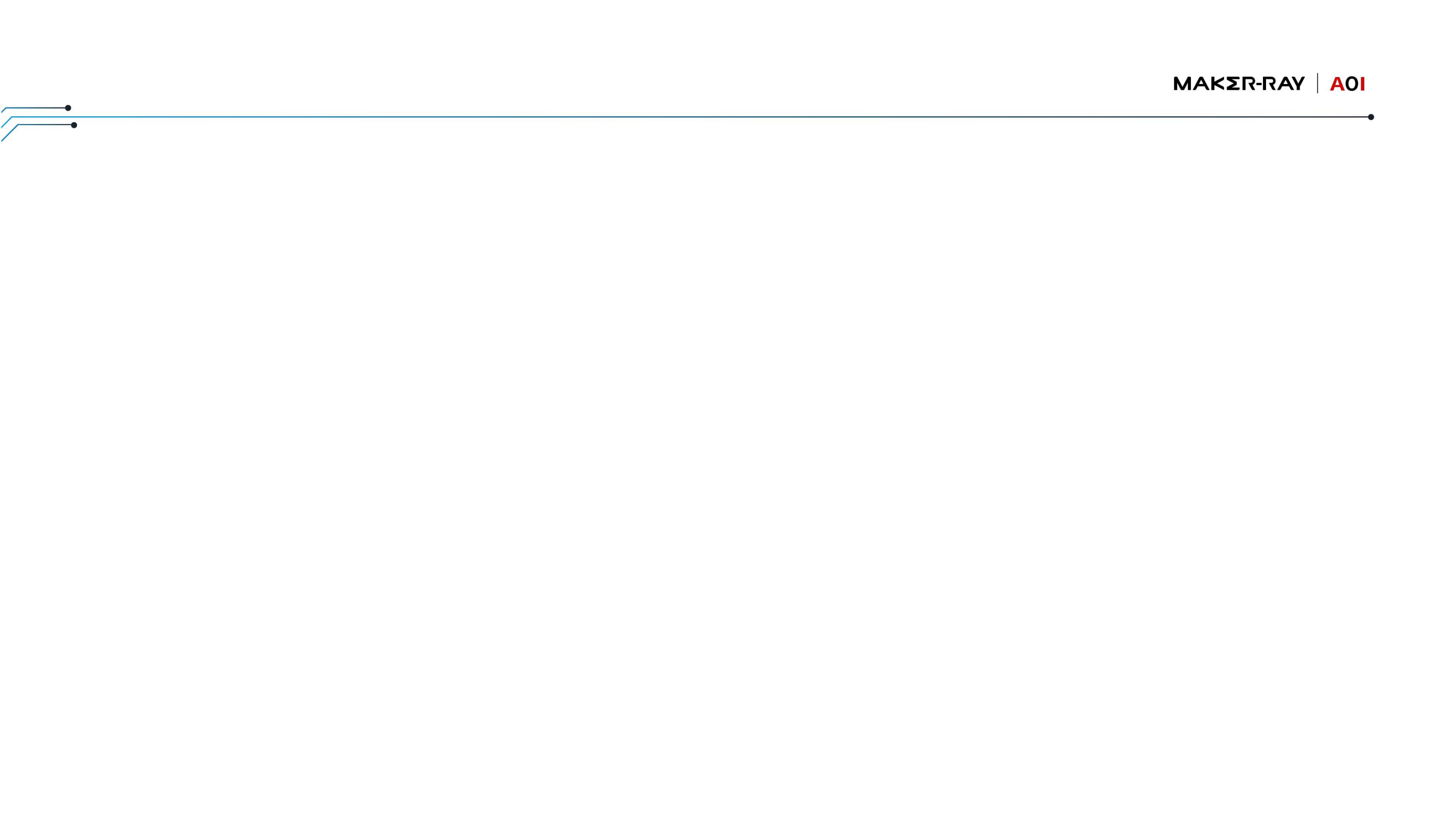Click the diagonal bend of the lowest trace
This screenshot has height=819, width=1456.
tap(9, 133)
